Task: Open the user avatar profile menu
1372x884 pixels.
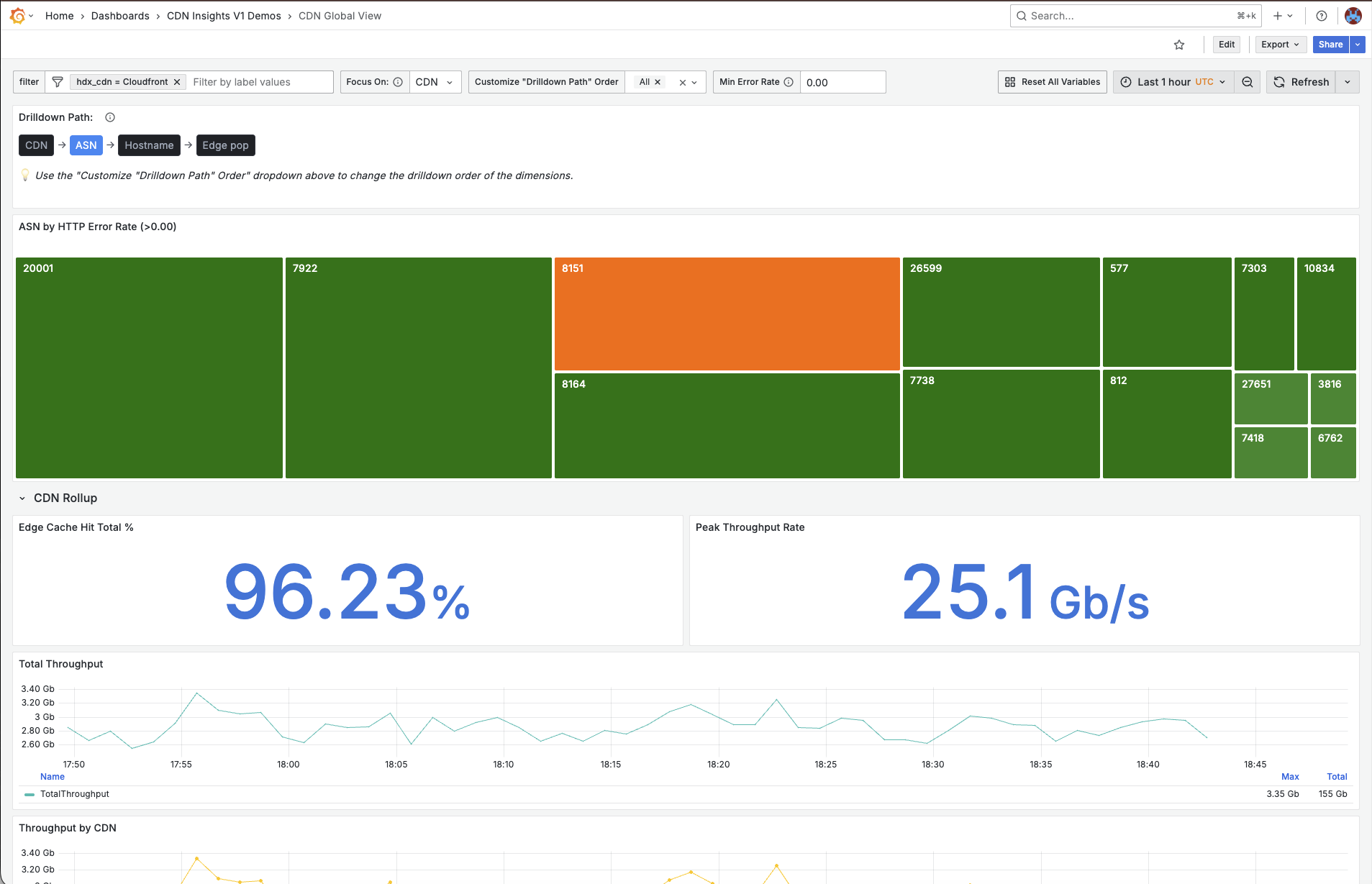Action: point(1353,16)
